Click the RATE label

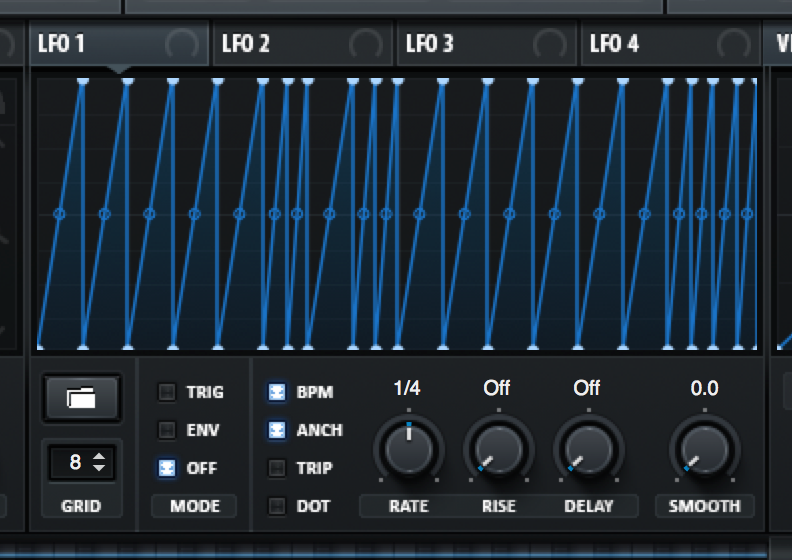pos(409,506)
